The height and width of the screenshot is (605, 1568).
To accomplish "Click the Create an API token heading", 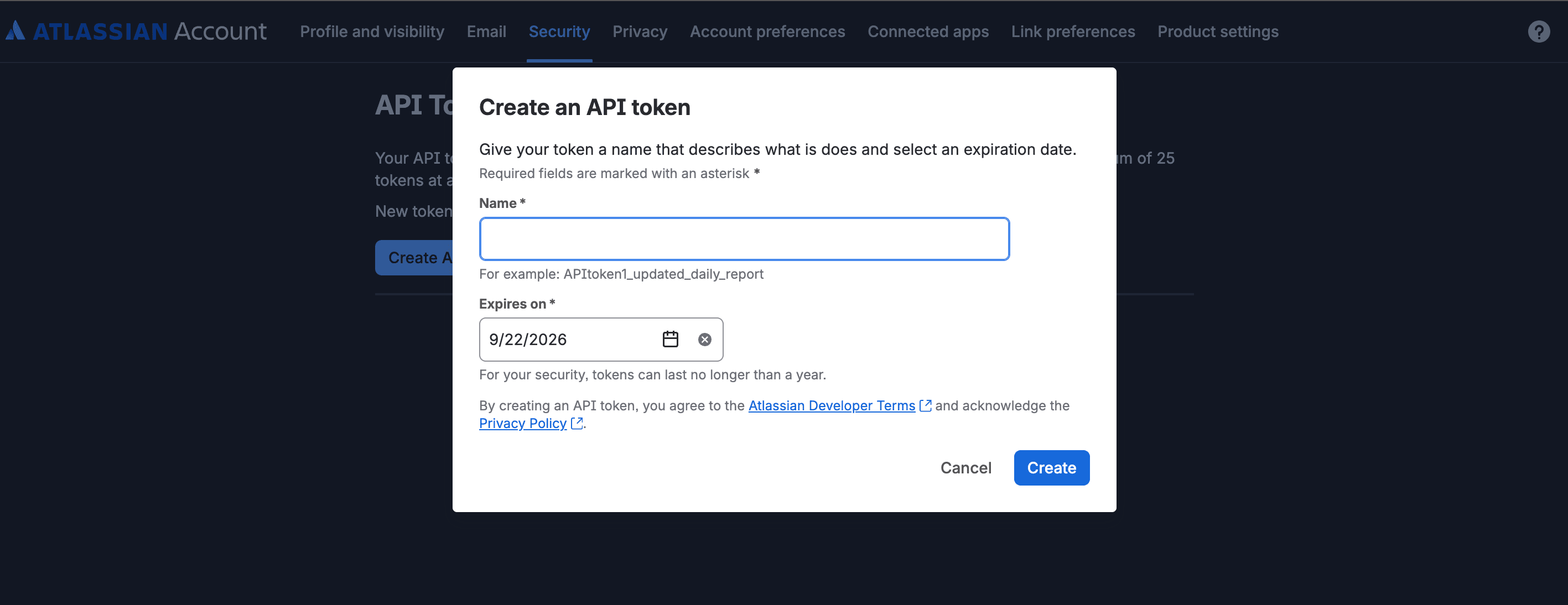I will pos(584,107).
